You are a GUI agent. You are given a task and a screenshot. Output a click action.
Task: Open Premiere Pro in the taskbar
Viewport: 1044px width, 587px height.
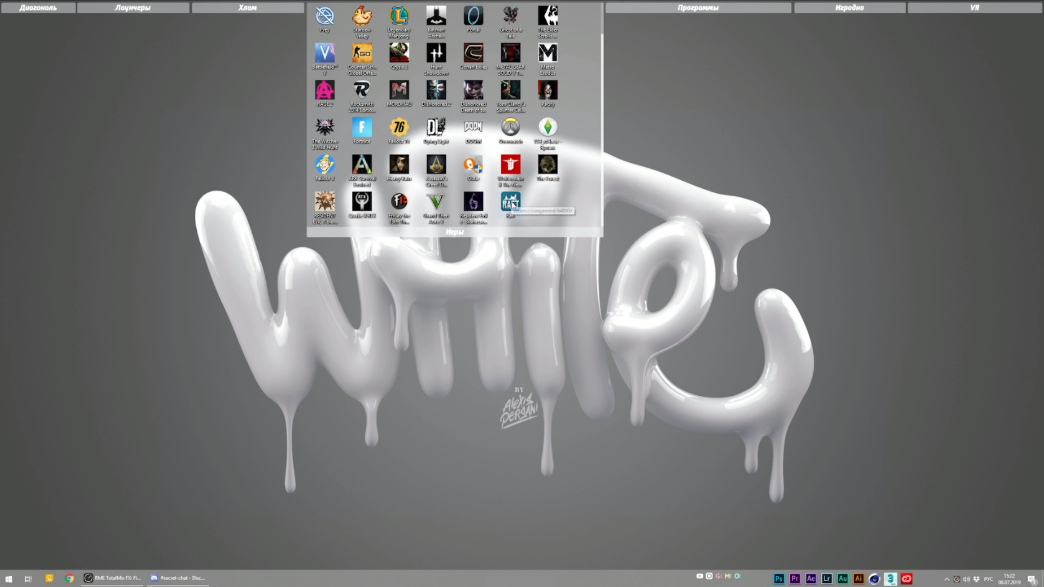coord(794,578)
